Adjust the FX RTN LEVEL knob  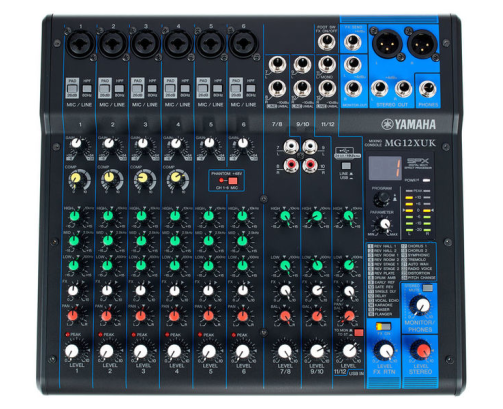click(x=386, y=351)
